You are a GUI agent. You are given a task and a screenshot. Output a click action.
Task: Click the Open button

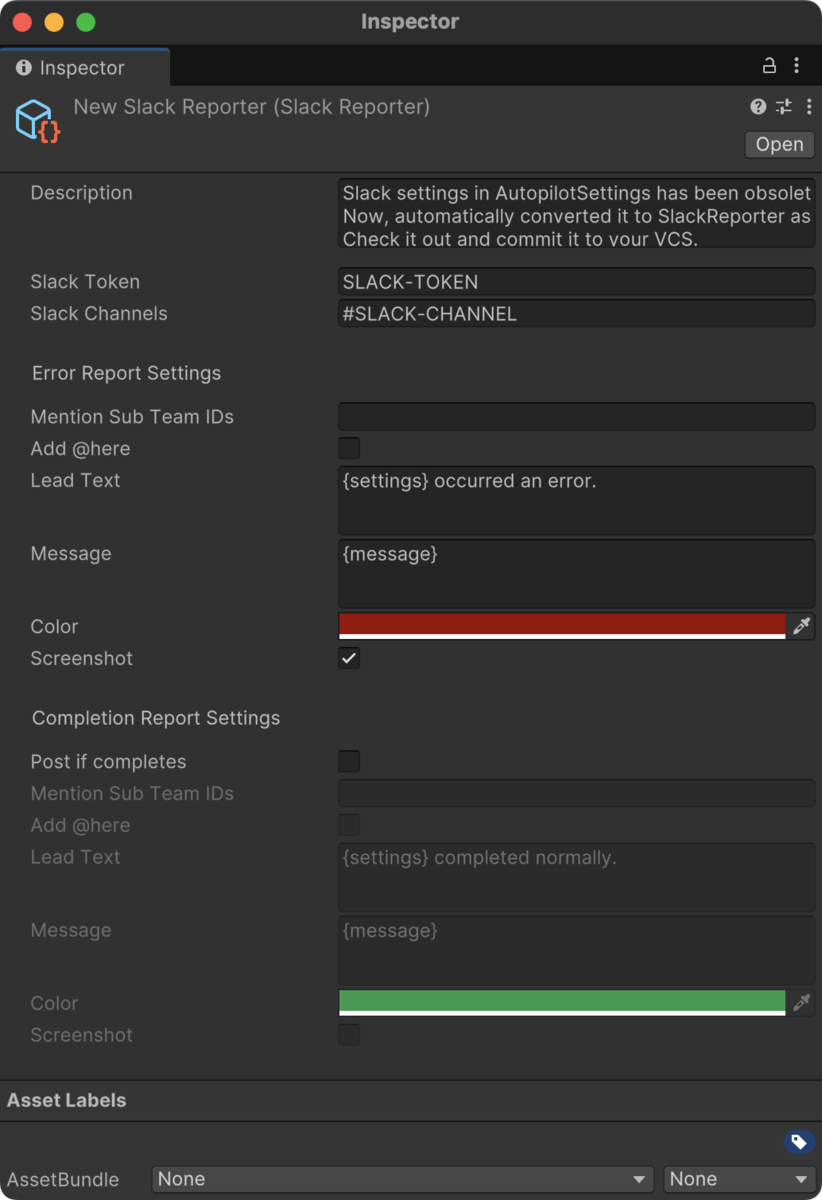click(x=780, y=145)
